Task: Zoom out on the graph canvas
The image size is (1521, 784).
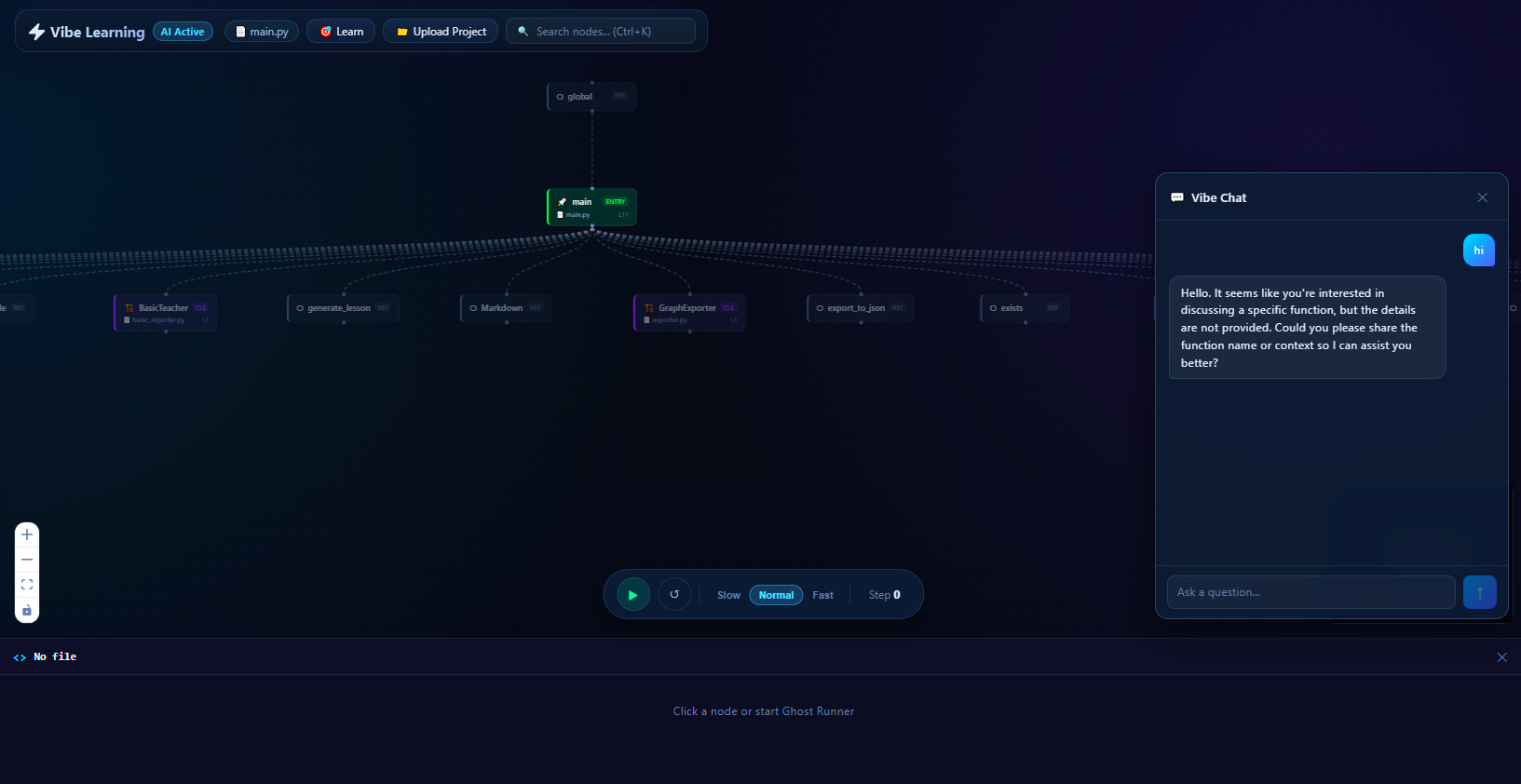Action: click(27, 560)
